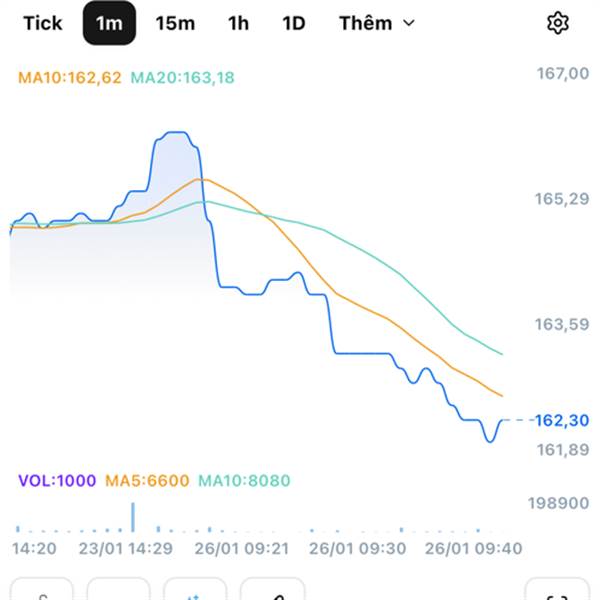Expand the Thêm timeframe dropdown
The height and width of the screenshot is (600, 600).
click(x=375, y=23)
